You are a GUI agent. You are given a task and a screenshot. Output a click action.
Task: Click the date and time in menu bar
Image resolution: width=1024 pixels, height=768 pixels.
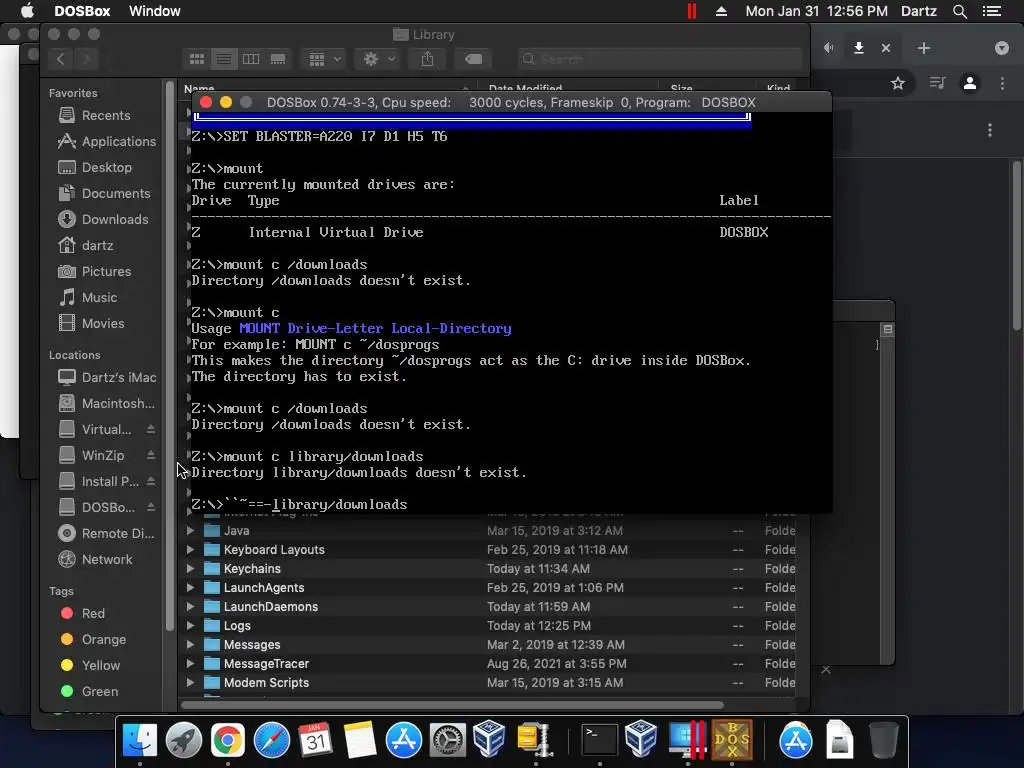[816, 11]
